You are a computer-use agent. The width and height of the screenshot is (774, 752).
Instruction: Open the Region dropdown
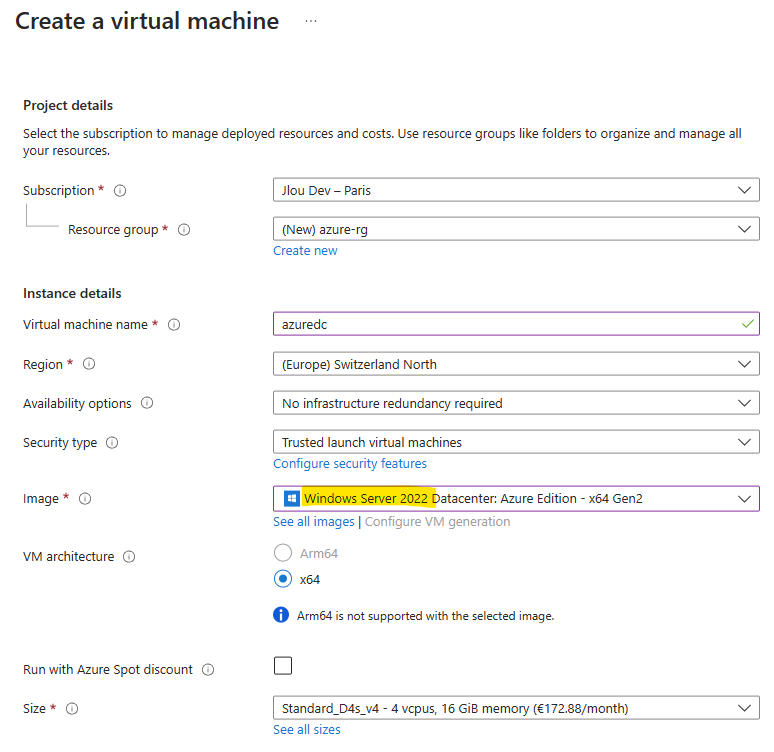click(x=516, y=364)
